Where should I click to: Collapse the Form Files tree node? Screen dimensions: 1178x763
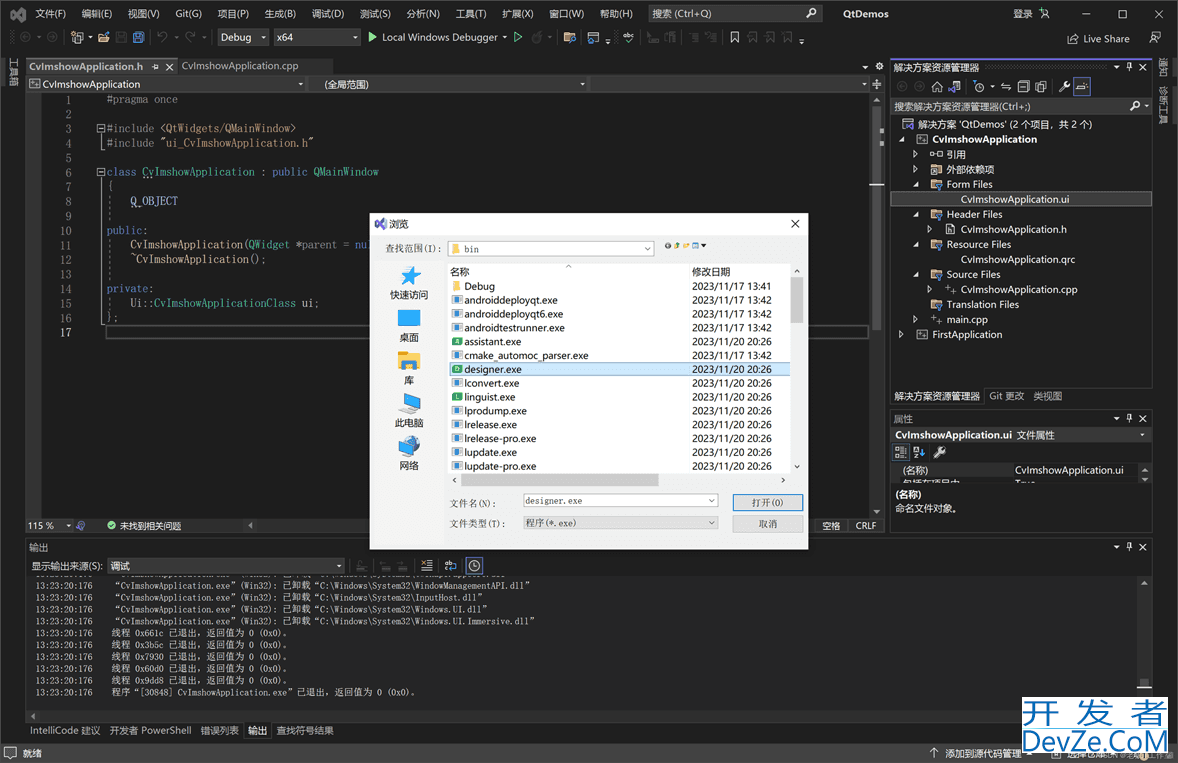[916, 184]
